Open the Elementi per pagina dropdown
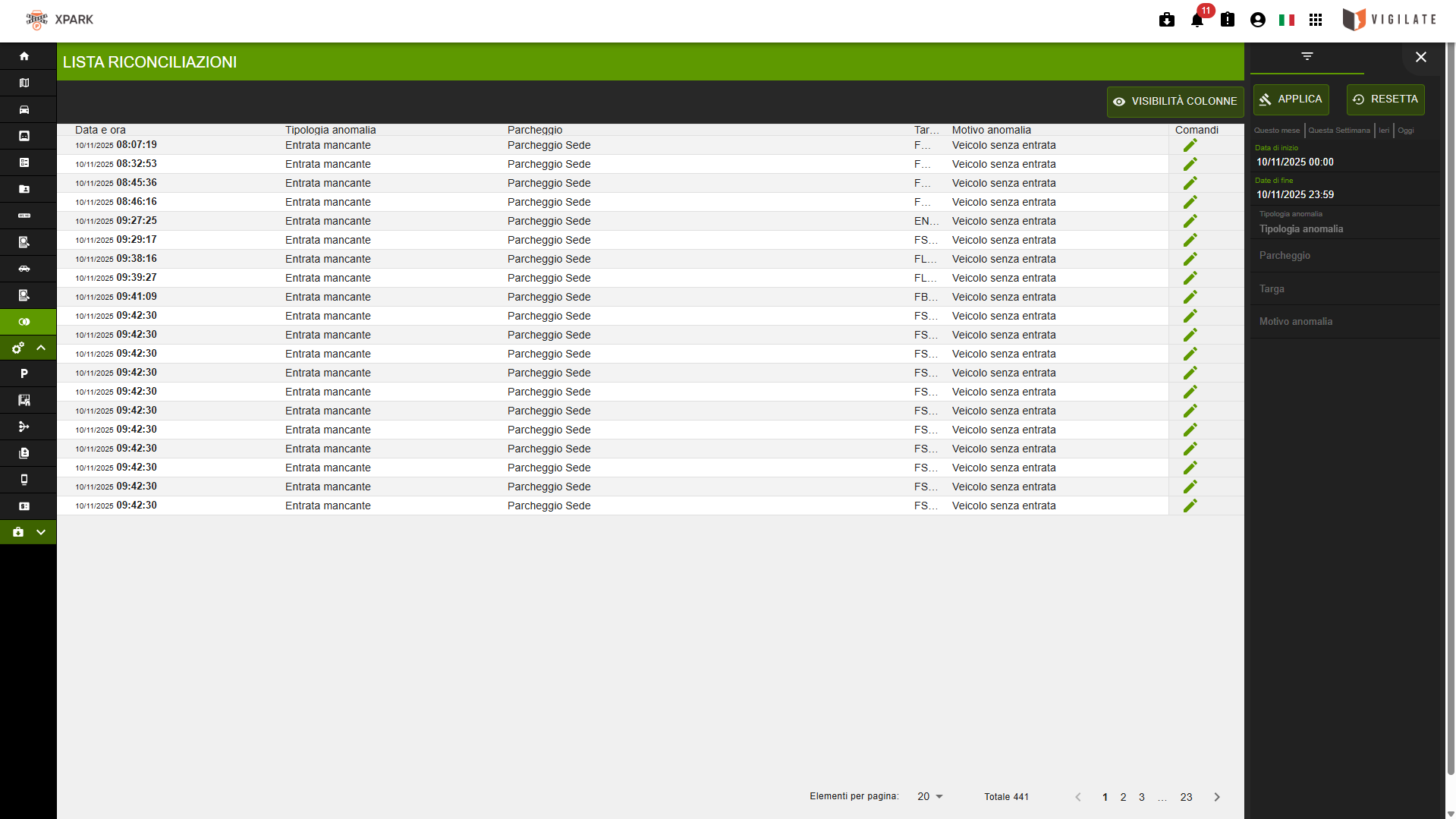This screenshot has height=819, width=1456. tap(929, 796)
